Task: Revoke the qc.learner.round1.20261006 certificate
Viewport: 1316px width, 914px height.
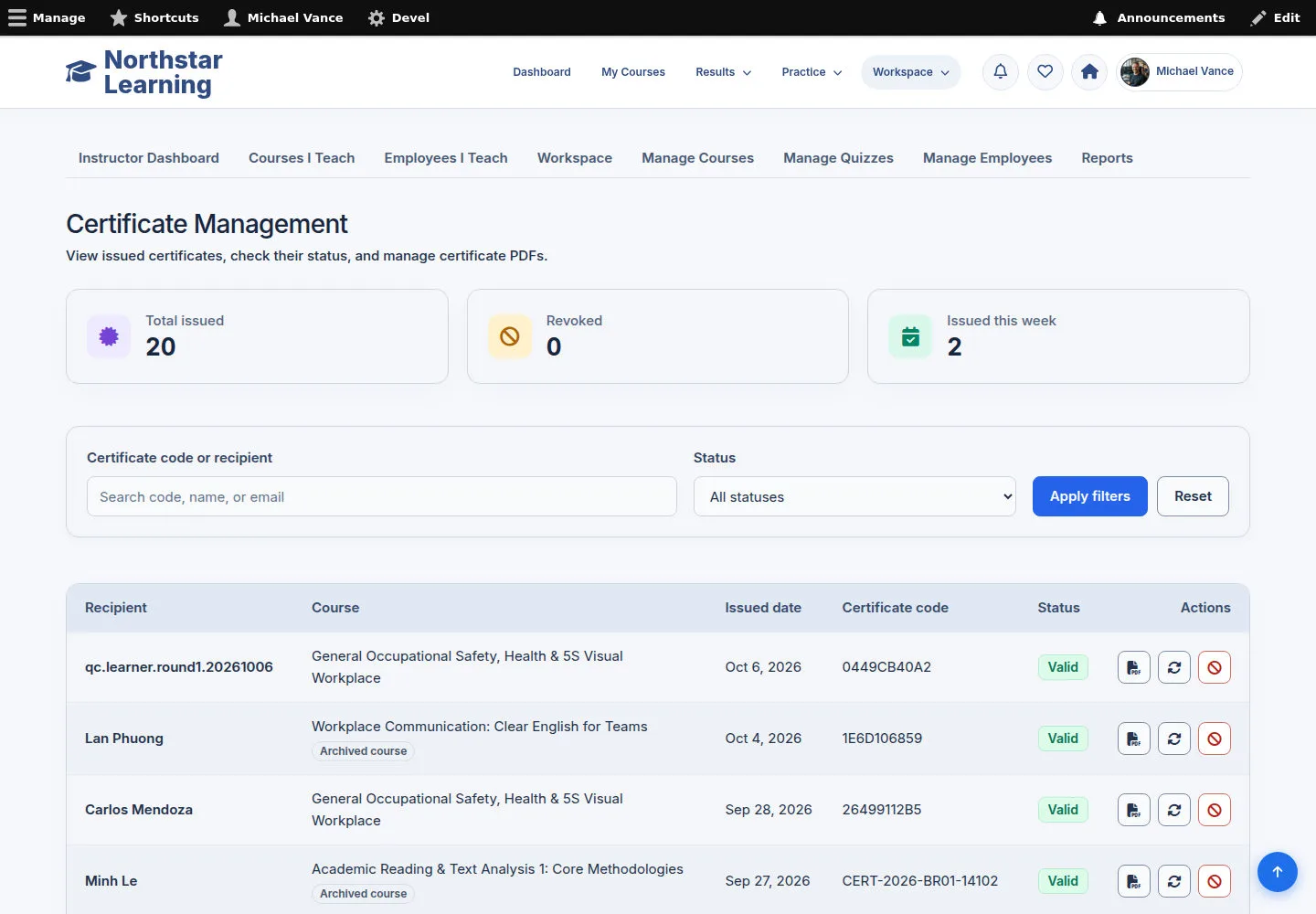Action: 1215,667
